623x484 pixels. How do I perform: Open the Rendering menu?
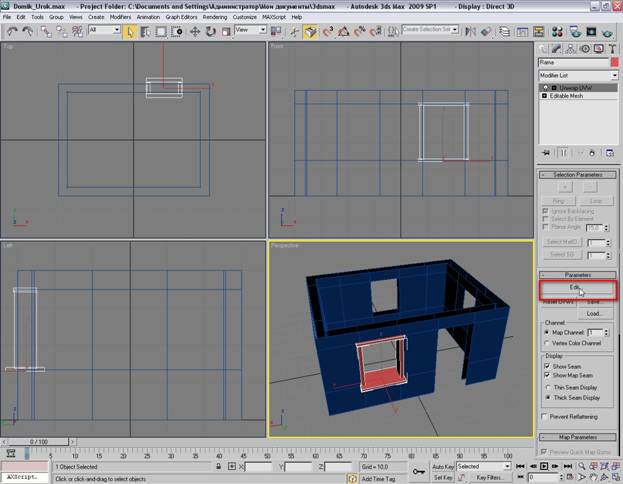[215, 17]
